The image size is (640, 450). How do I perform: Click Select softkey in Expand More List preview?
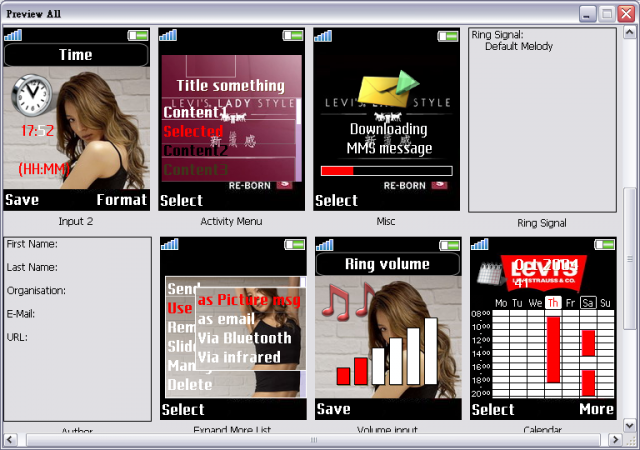(x=183, y=410)
